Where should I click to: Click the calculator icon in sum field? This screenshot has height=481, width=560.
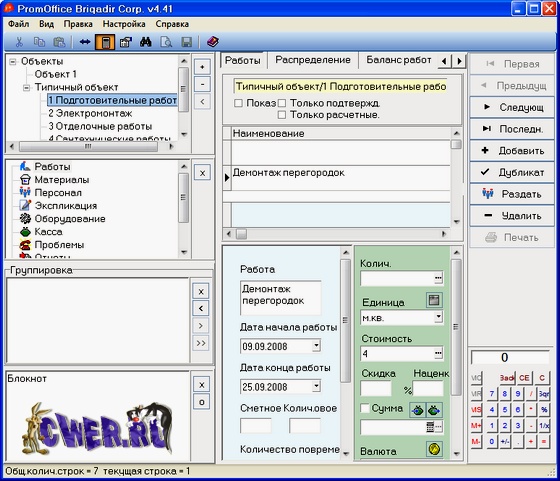pos(430,427)
